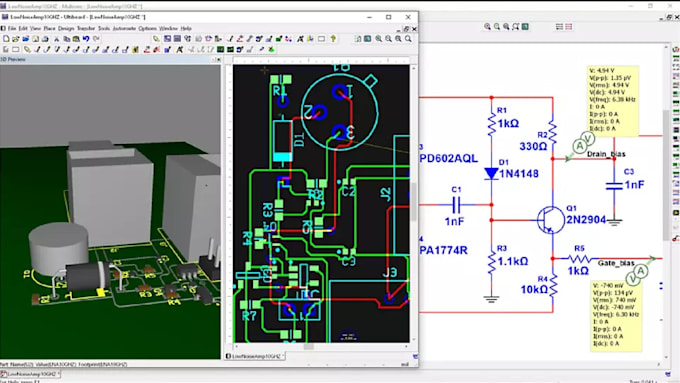This screenshot has width=680, height=383.
Task: Click the blue Open sample folder icon
Action: click(26, 39)
